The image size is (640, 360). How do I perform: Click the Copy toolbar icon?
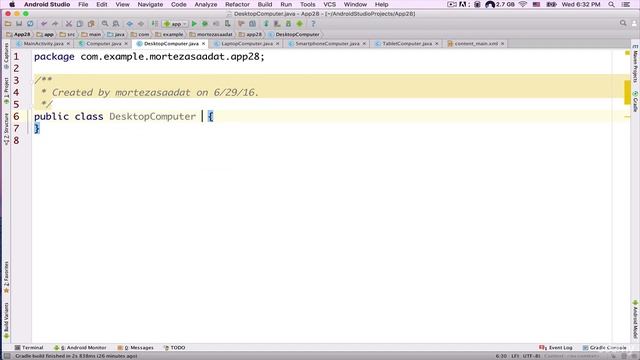tap(80, 24)
